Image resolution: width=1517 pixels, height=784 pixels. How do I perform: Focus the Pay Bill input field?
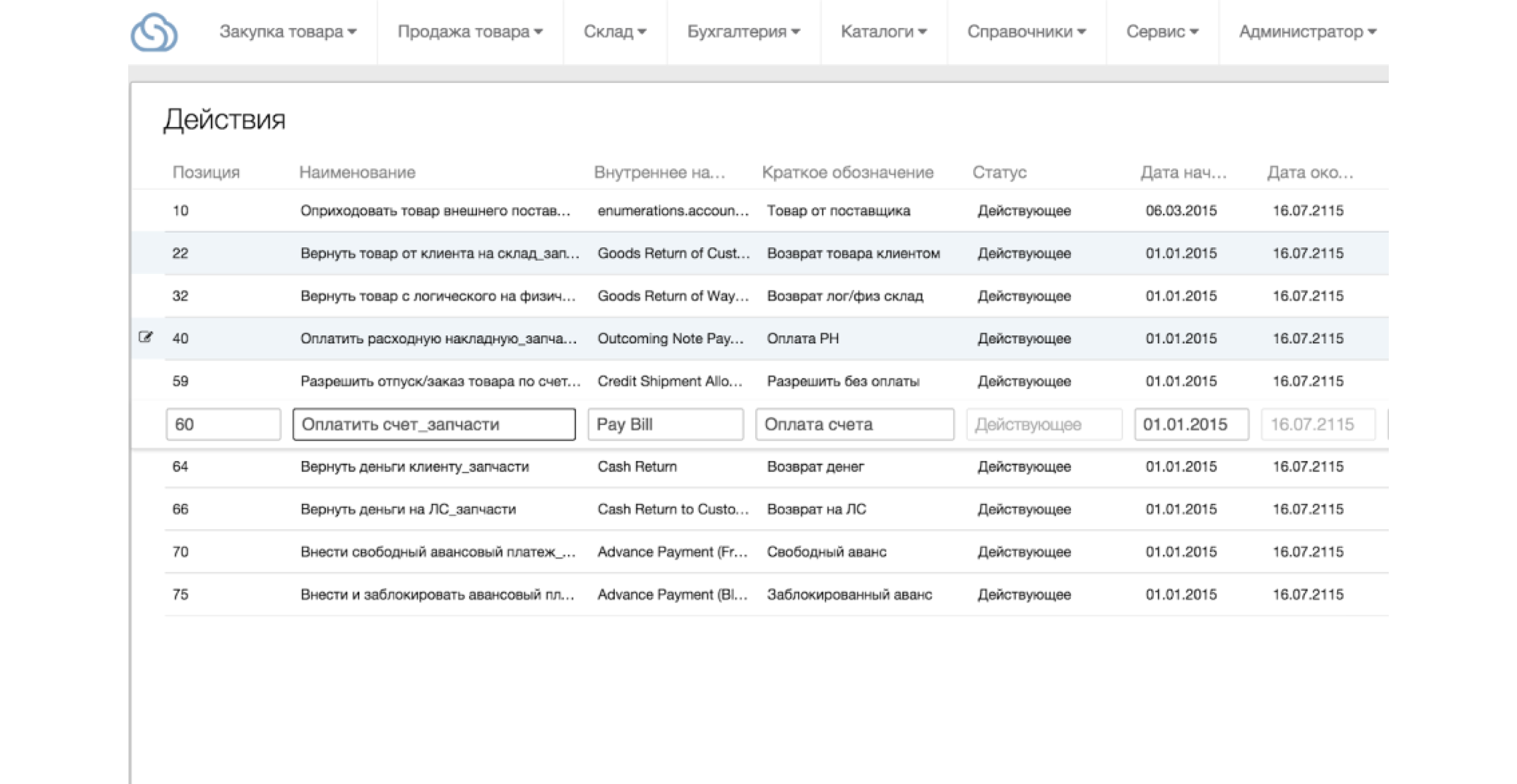pos(666,424)
